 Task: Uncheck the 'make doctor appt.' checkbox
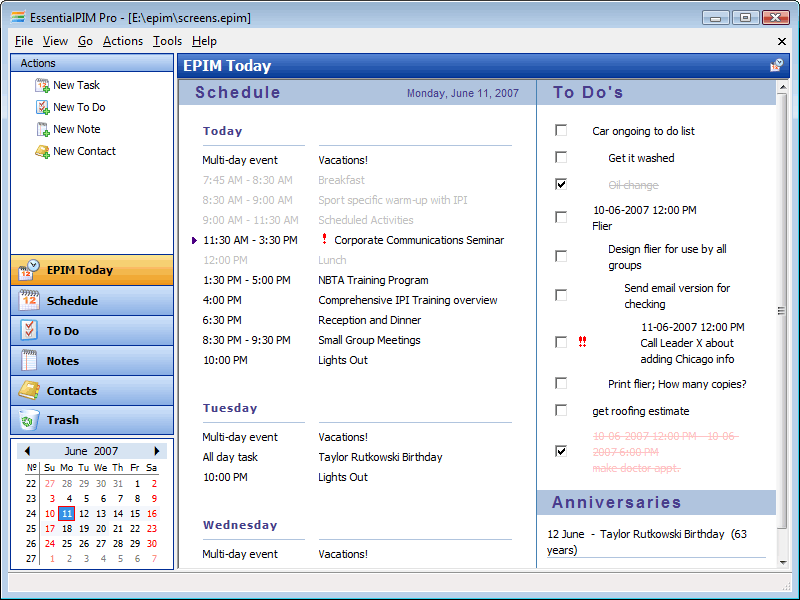pos(561,451)
